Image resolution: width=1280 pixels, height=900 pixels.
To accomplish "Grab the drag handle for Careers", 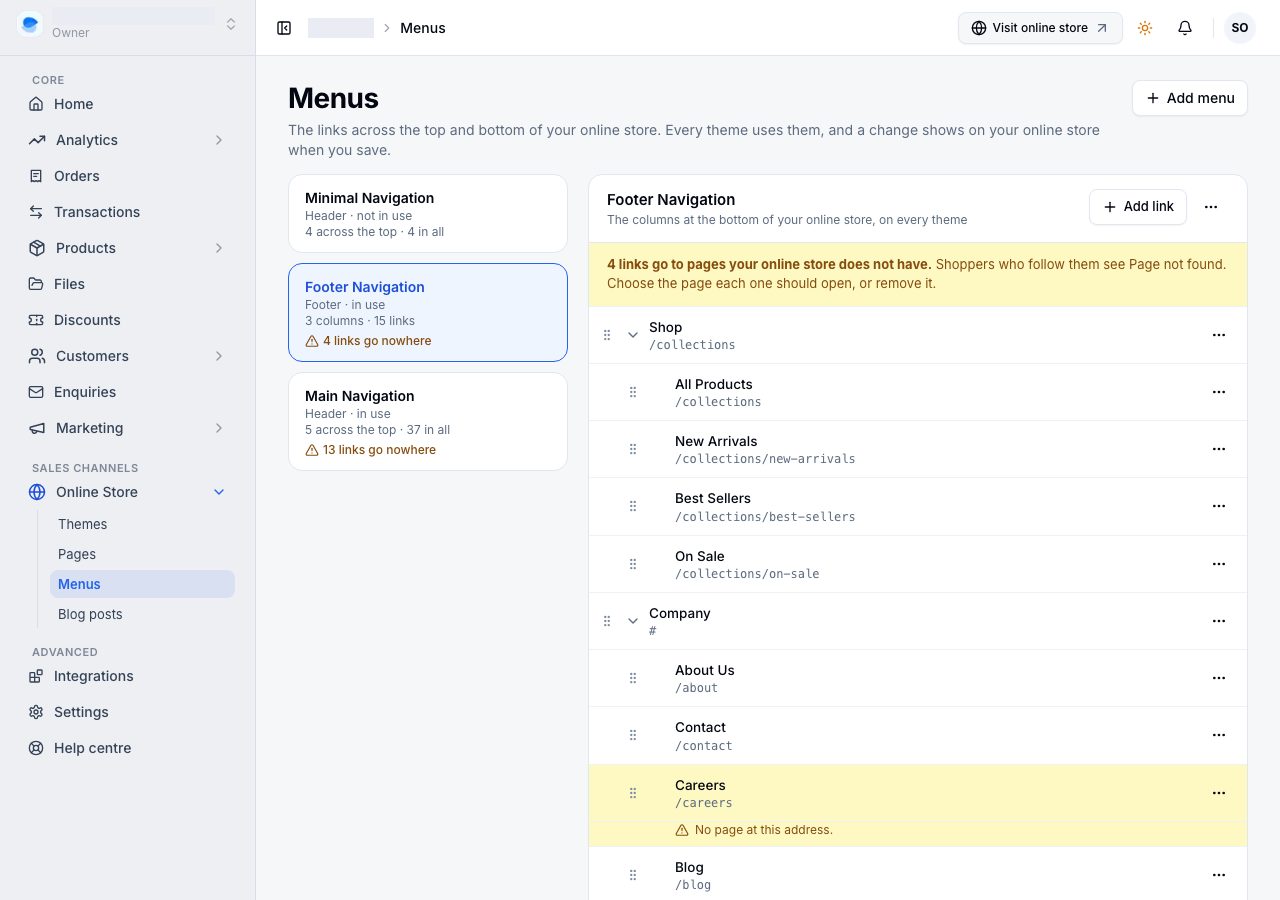I will (x=633, y=793).
